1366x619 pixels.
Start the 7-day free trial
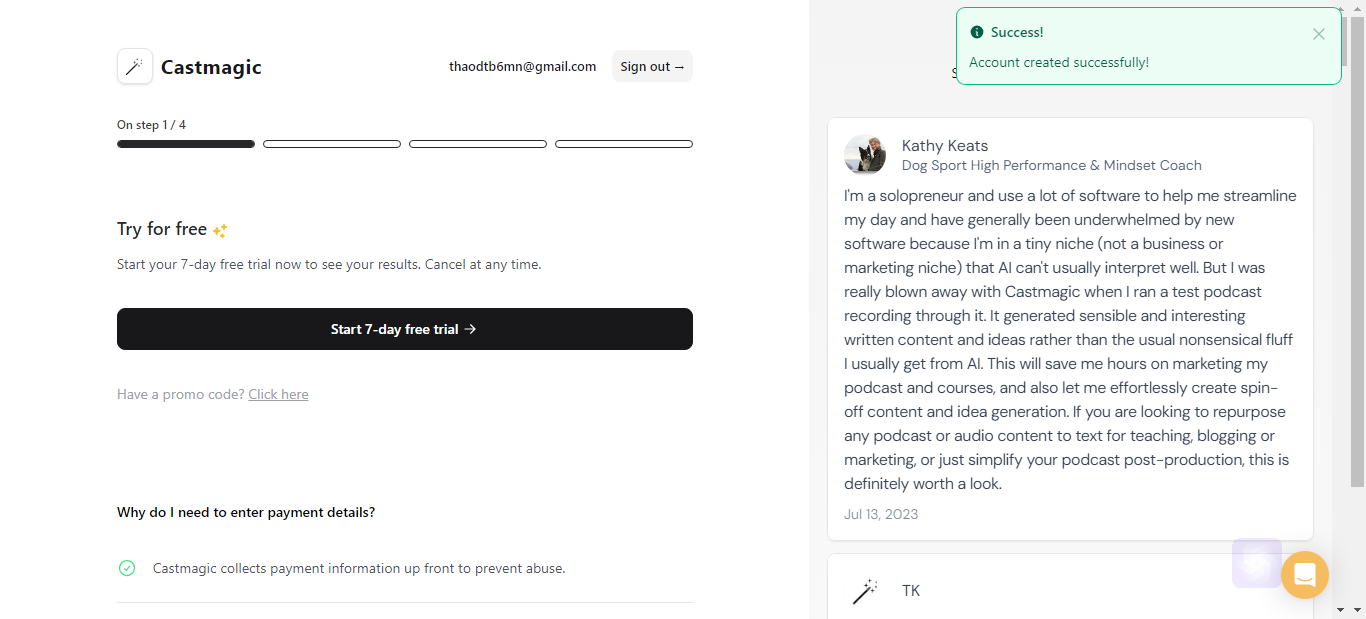click(x=405, y=329)
